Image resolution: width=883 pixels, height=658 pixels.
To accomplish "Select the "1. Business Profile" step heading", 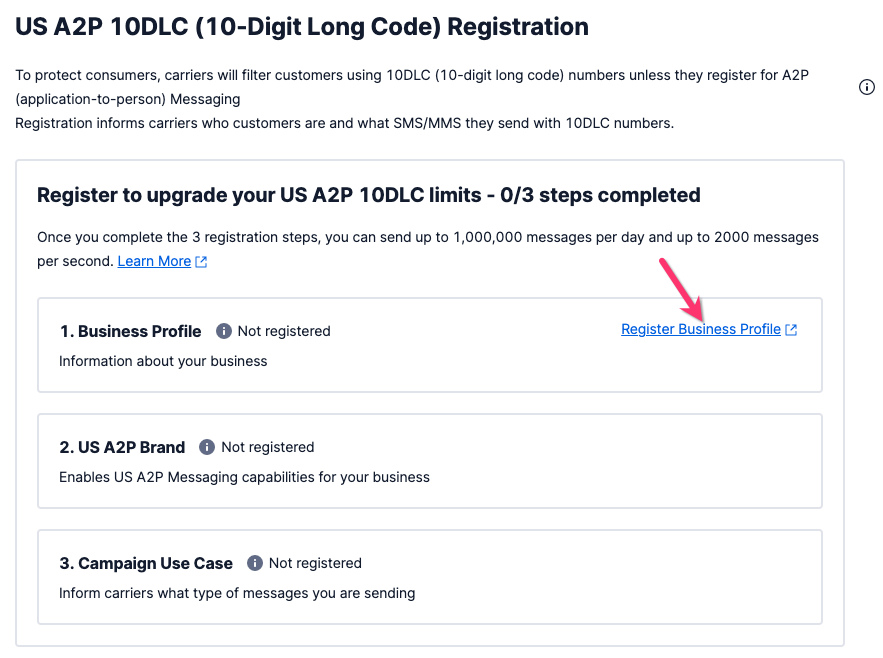I will click(130, 331).
